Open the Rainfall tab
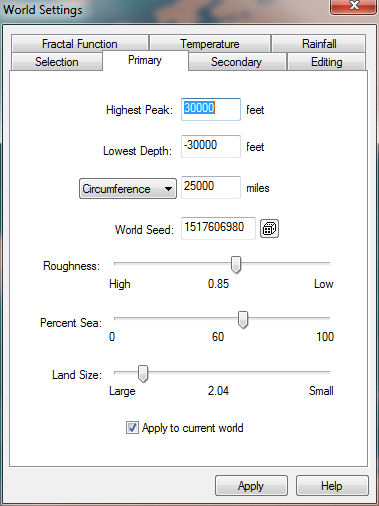The height and width of the screenshot is (506, 379). click(x=319, y=44)
